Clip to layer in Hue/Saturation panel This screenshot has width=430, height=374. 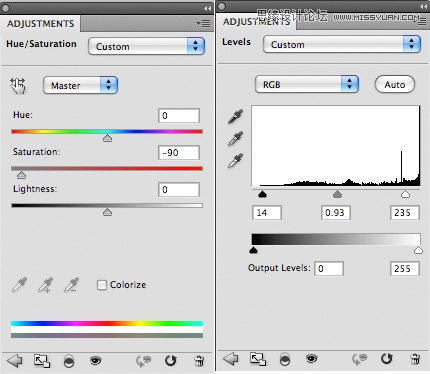[69, 361]
